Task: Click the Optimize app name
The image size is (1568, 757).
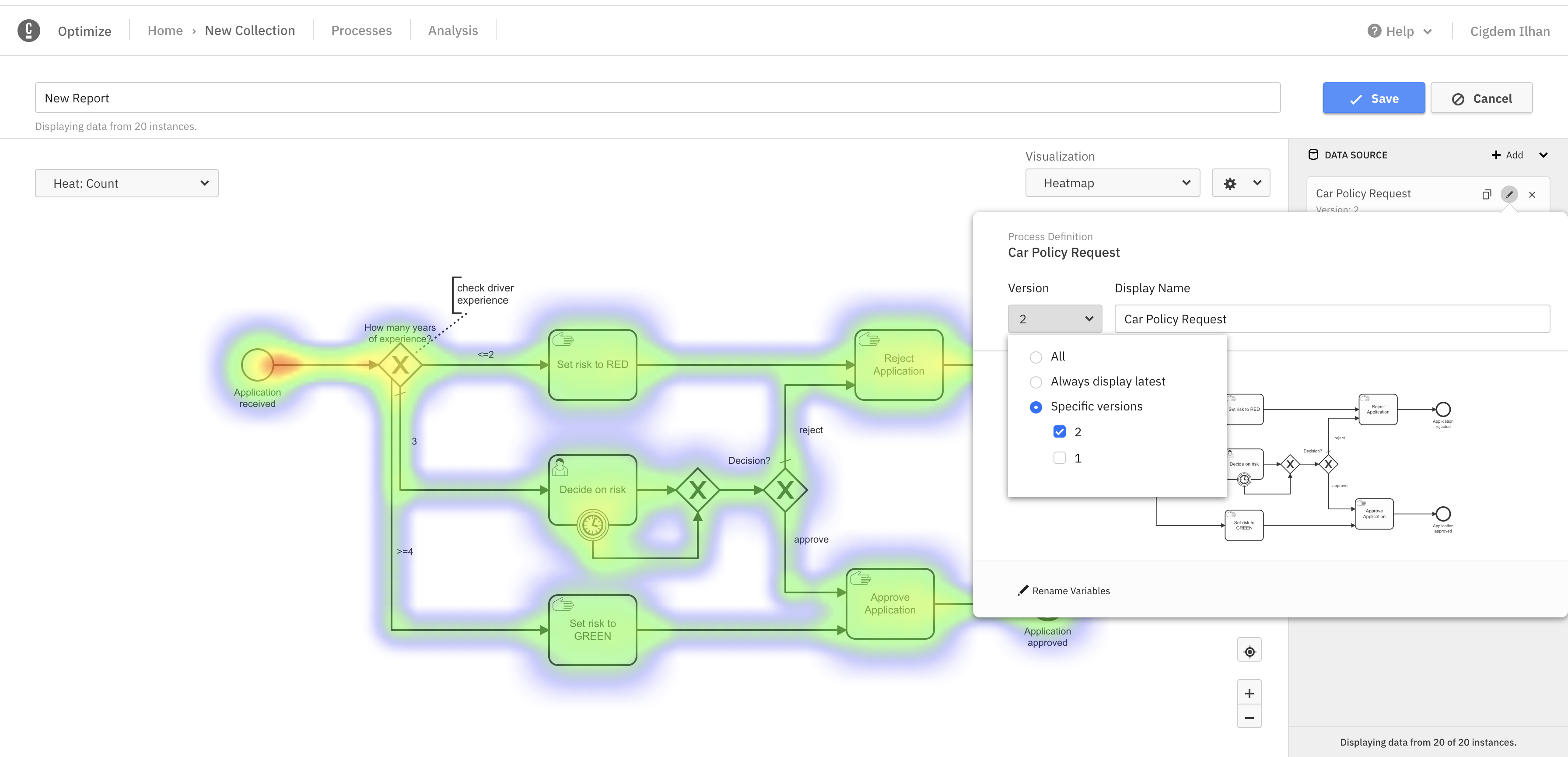Action: [84, 31]
